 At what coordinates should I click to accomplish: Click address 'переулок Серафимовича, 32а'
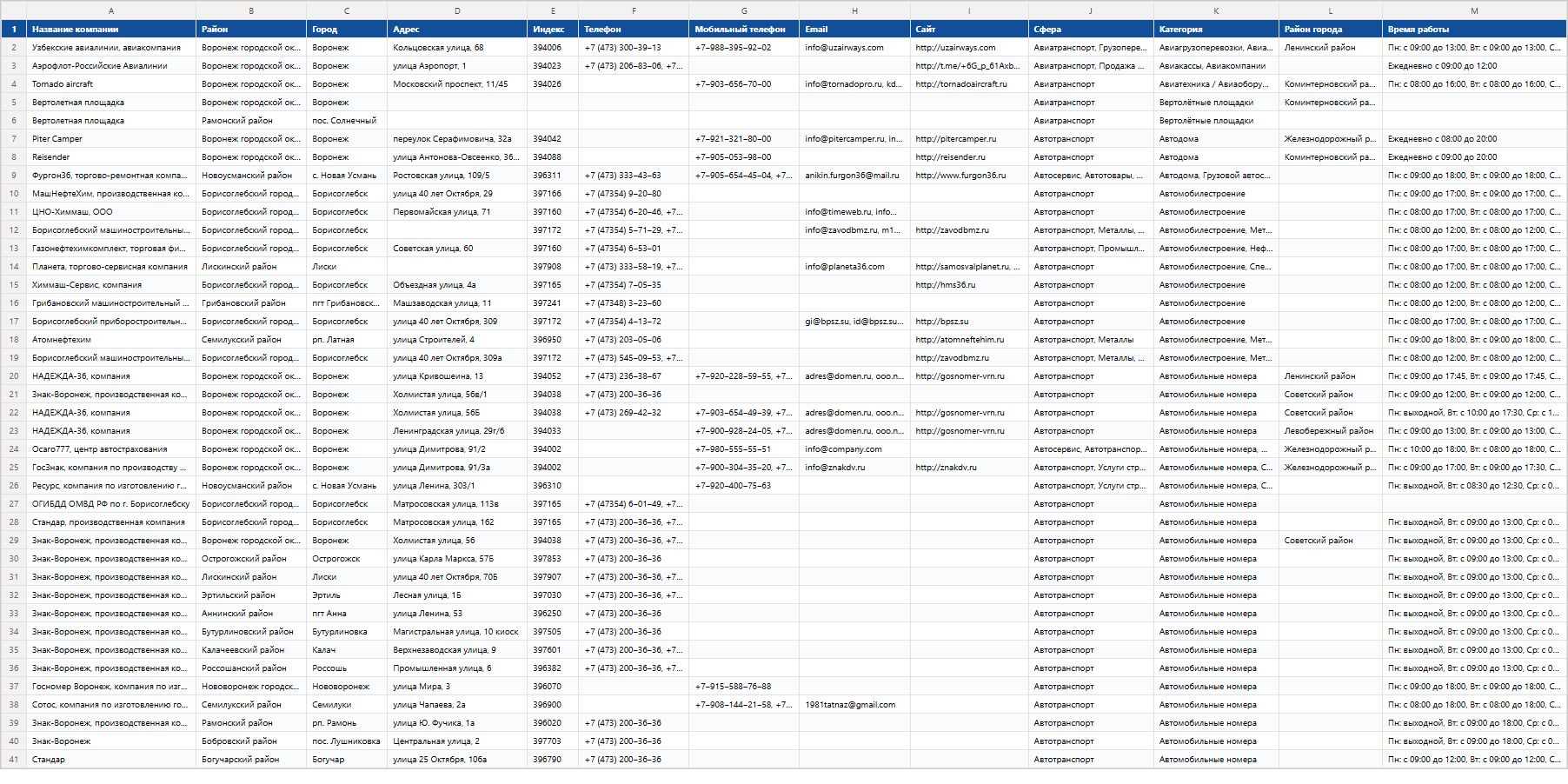457,139
